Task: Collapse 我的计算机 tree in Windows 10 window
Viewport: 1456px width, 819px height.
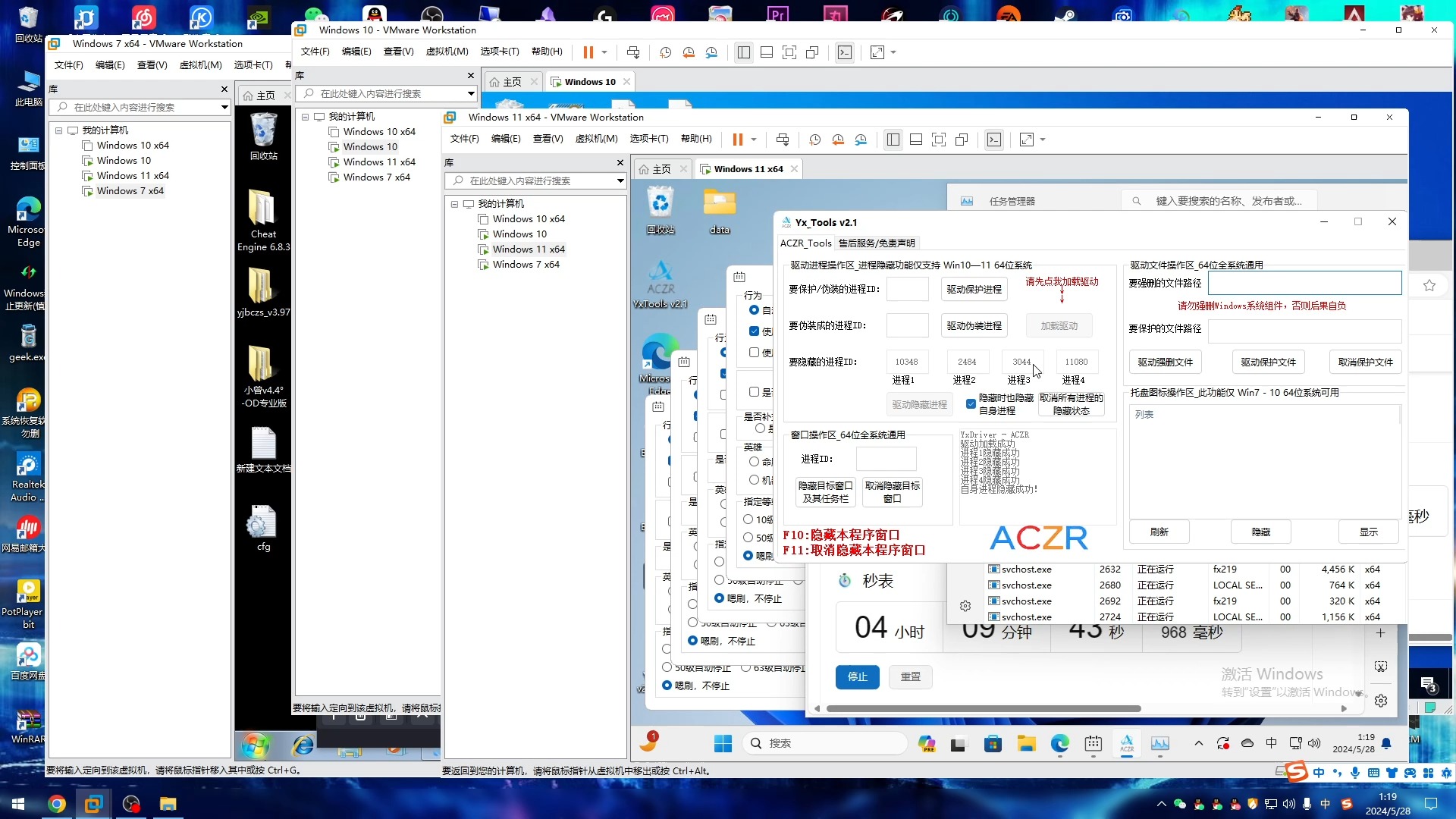Action: coord(305,117)
